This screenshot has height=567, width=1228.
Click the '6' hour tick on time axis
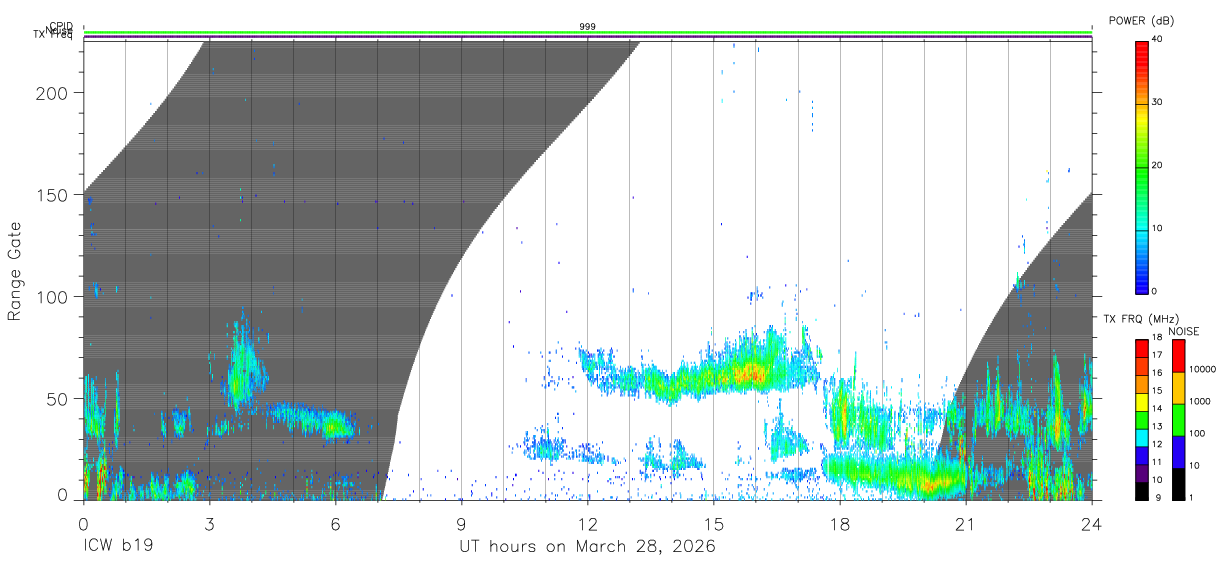coord(335,523)
